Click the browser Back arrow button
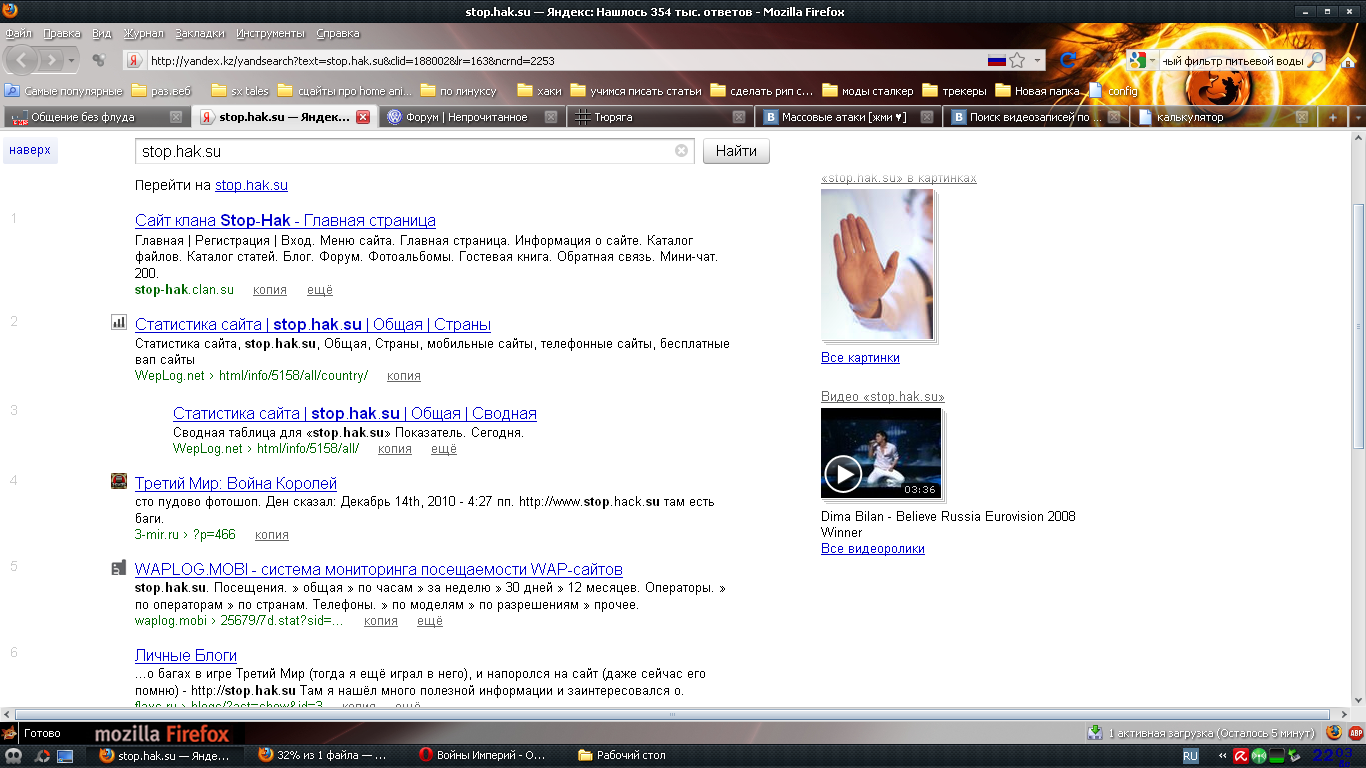Viewport: 1366px width, 768px height. tap(22, 61)
